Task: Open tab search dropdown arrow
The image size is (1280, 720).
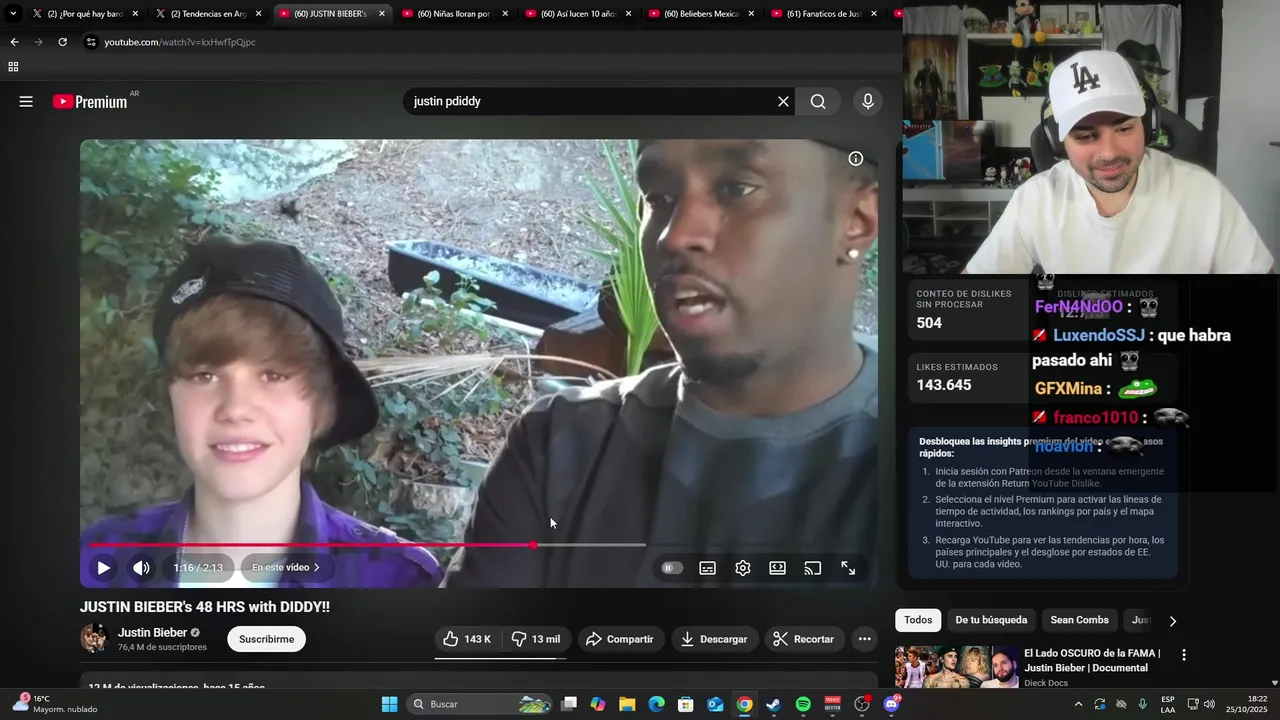Action: tap(13, 14)
